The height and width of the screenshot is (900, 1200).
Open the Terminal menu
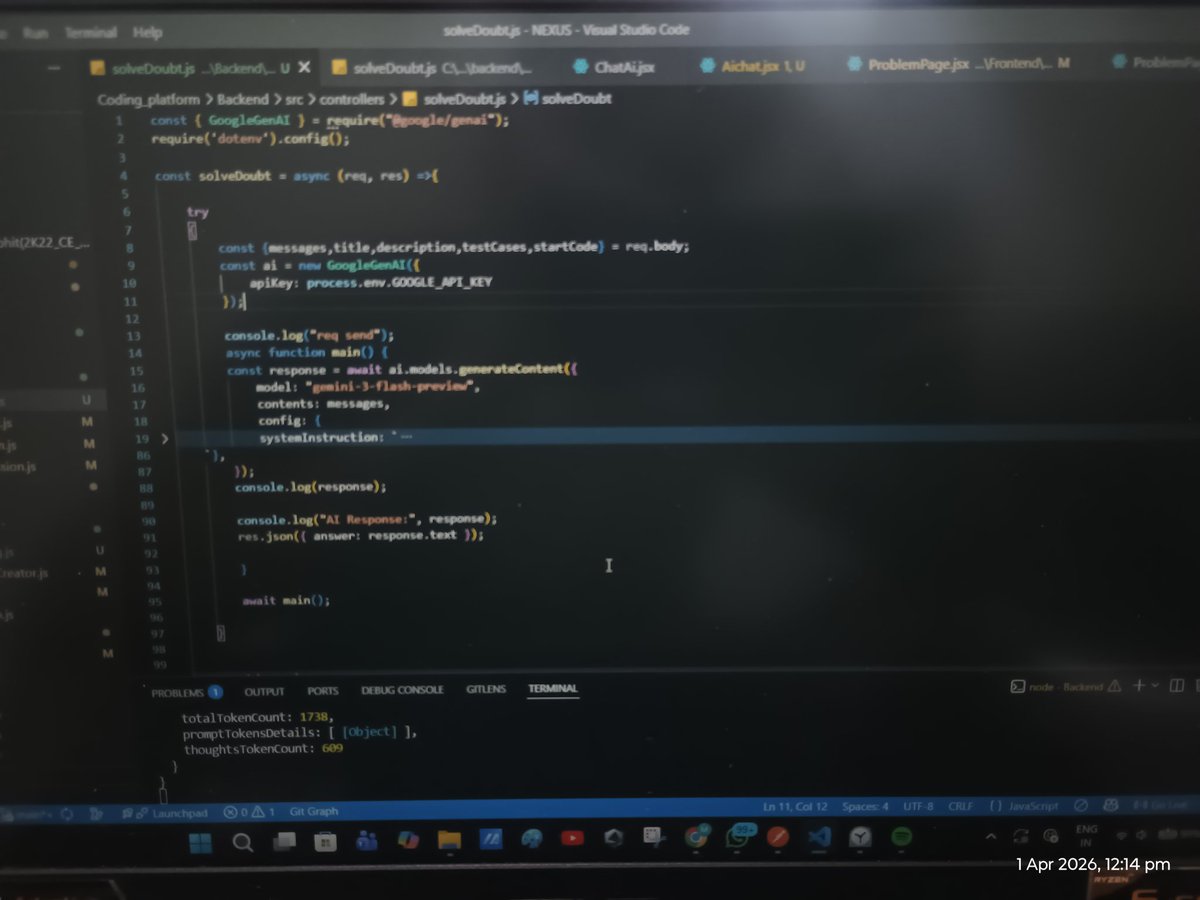click(91, 32)
